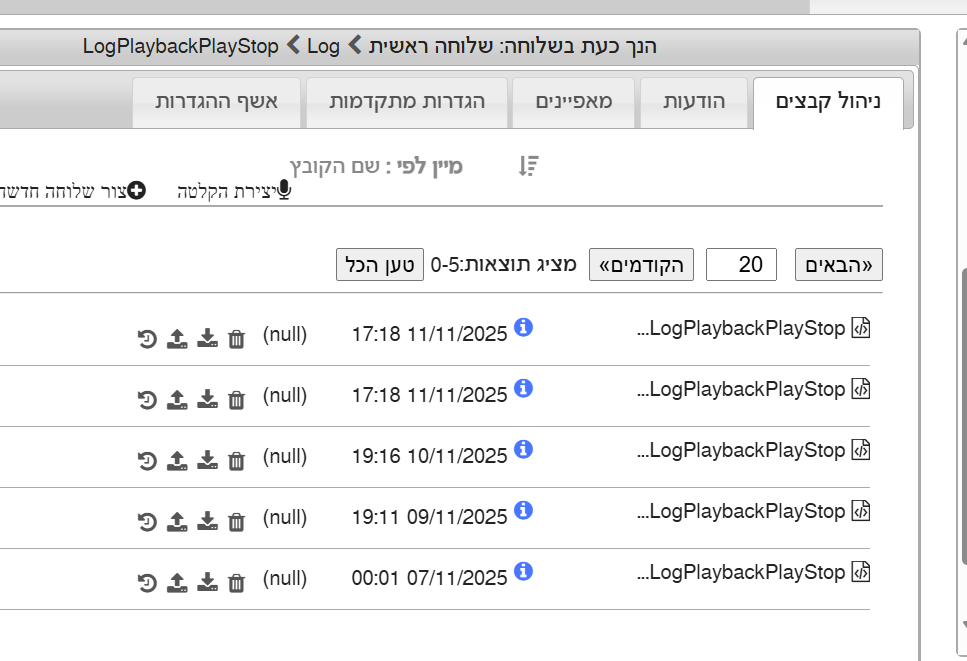Open the מיין לפי sort selector
967x661 pixels.
tap(376, 166)
